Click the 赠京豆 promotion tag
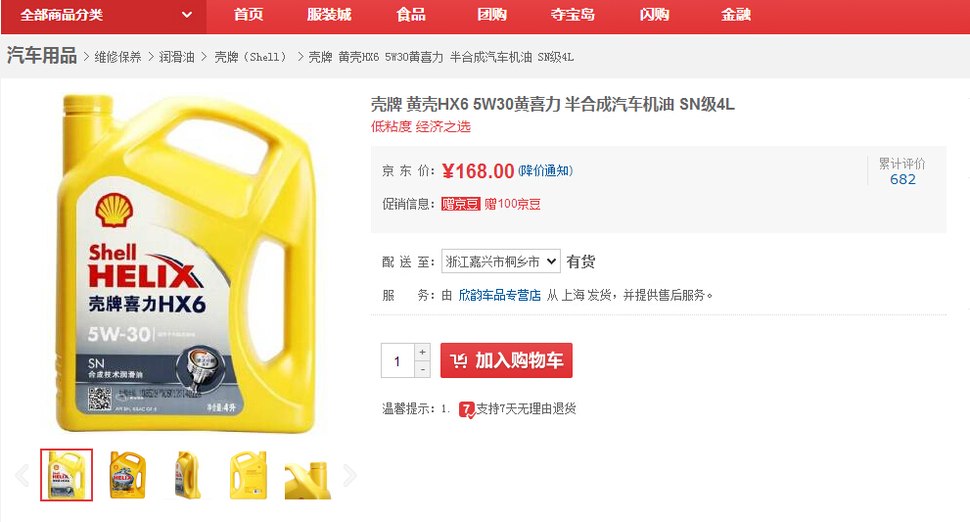This screenshot has width=970, height=522. pos(460,204)
